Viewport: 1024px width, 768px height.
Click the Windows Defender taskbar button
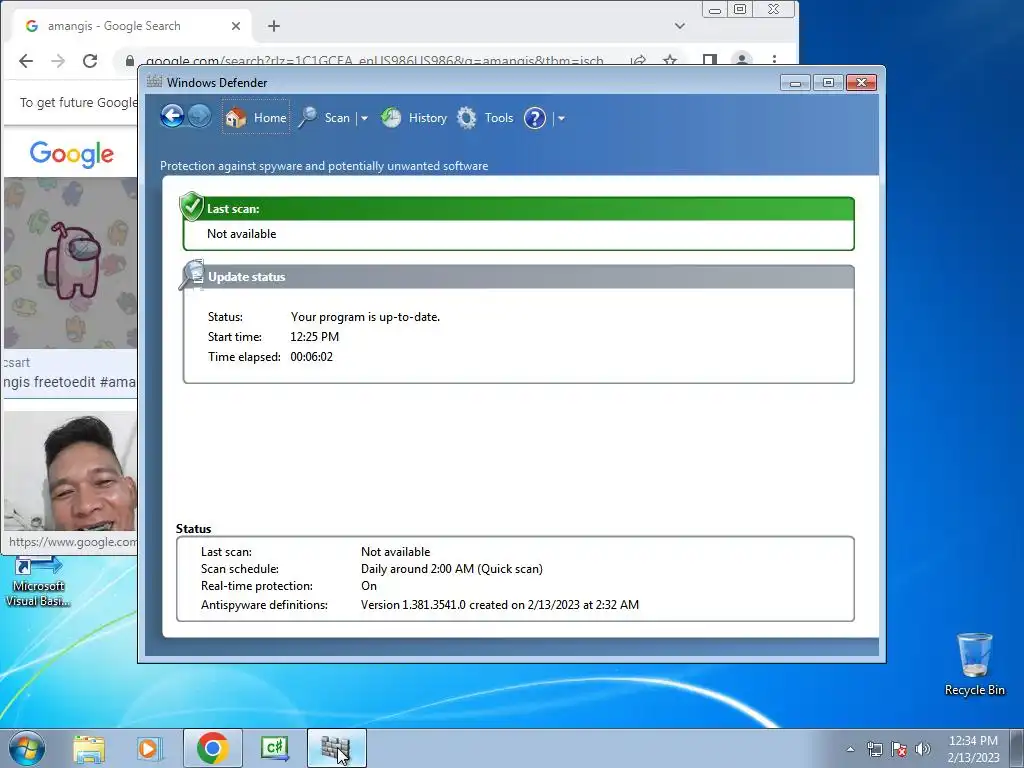[x=336, y=748]
